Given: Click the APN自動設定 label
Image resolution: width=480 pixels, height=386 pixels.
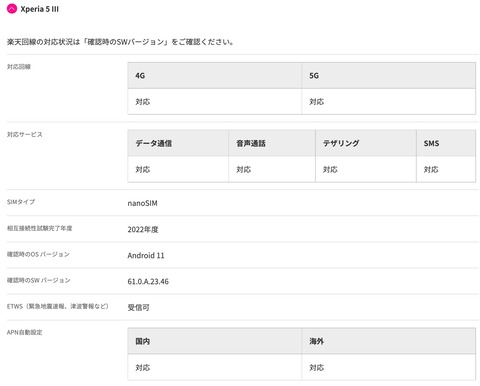Looking at the screenshot, I should (25, 332).
